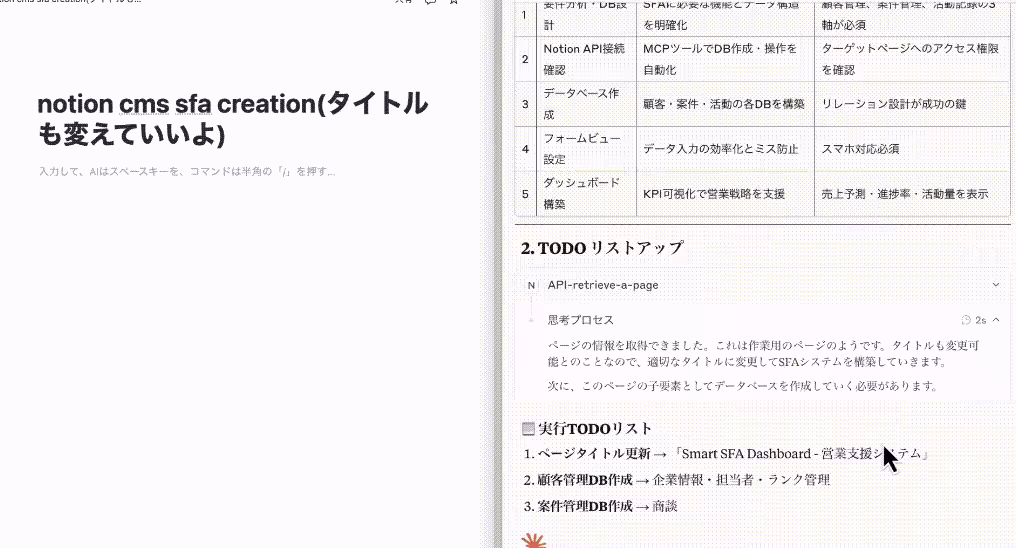Open the comment icon in the Notion top bar
This screenshot has width=1016, height=548.
pos(430,3)
